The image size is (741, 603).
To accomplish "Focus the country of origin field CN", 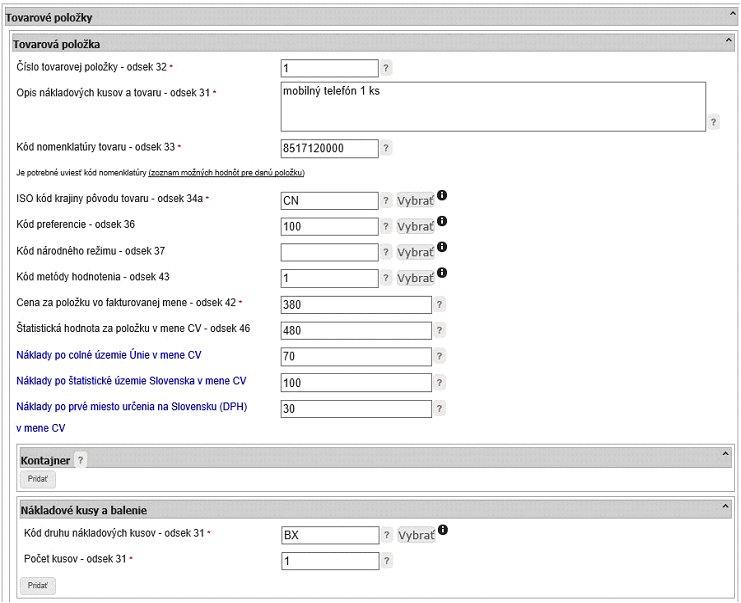I will tap(329, 201).
